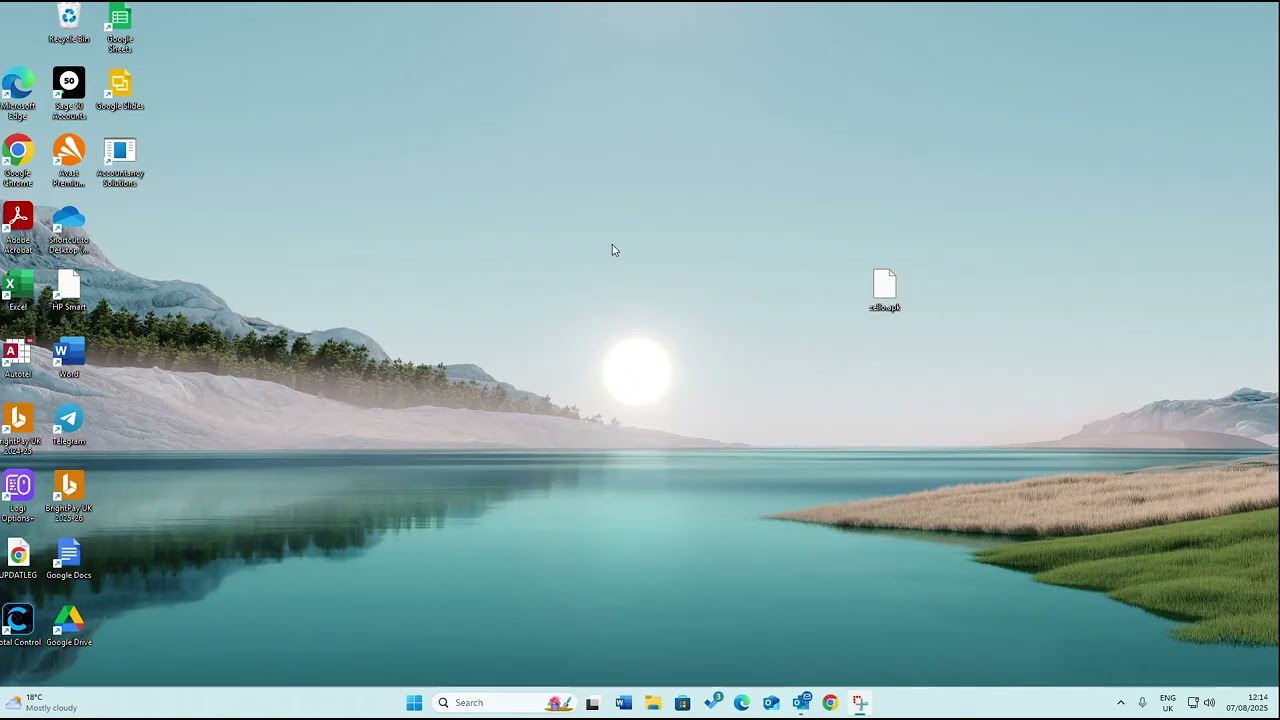1280x720 pixels.
Task: Select the BrightPay UK 2024-25 shortcut
Action: pyautogui.click(x=18, y=429)
